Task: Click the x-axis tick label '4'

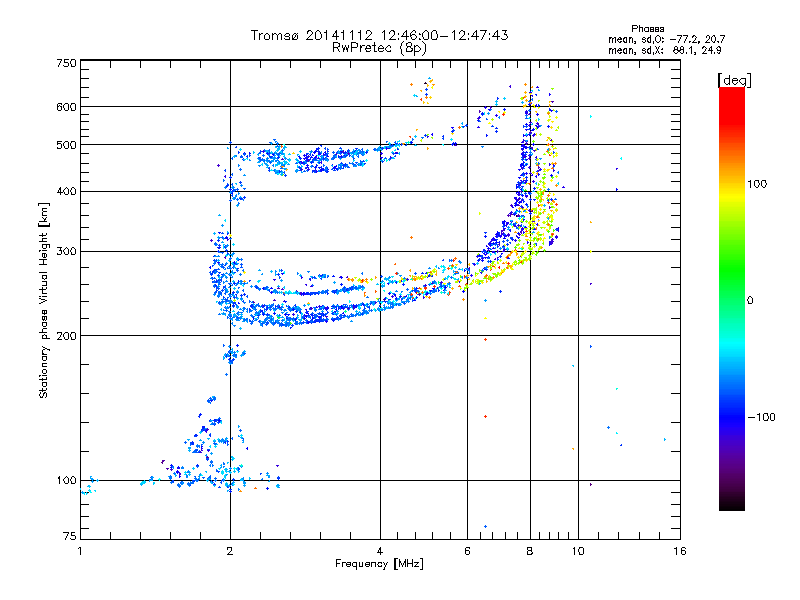Action: pos(380,551)
